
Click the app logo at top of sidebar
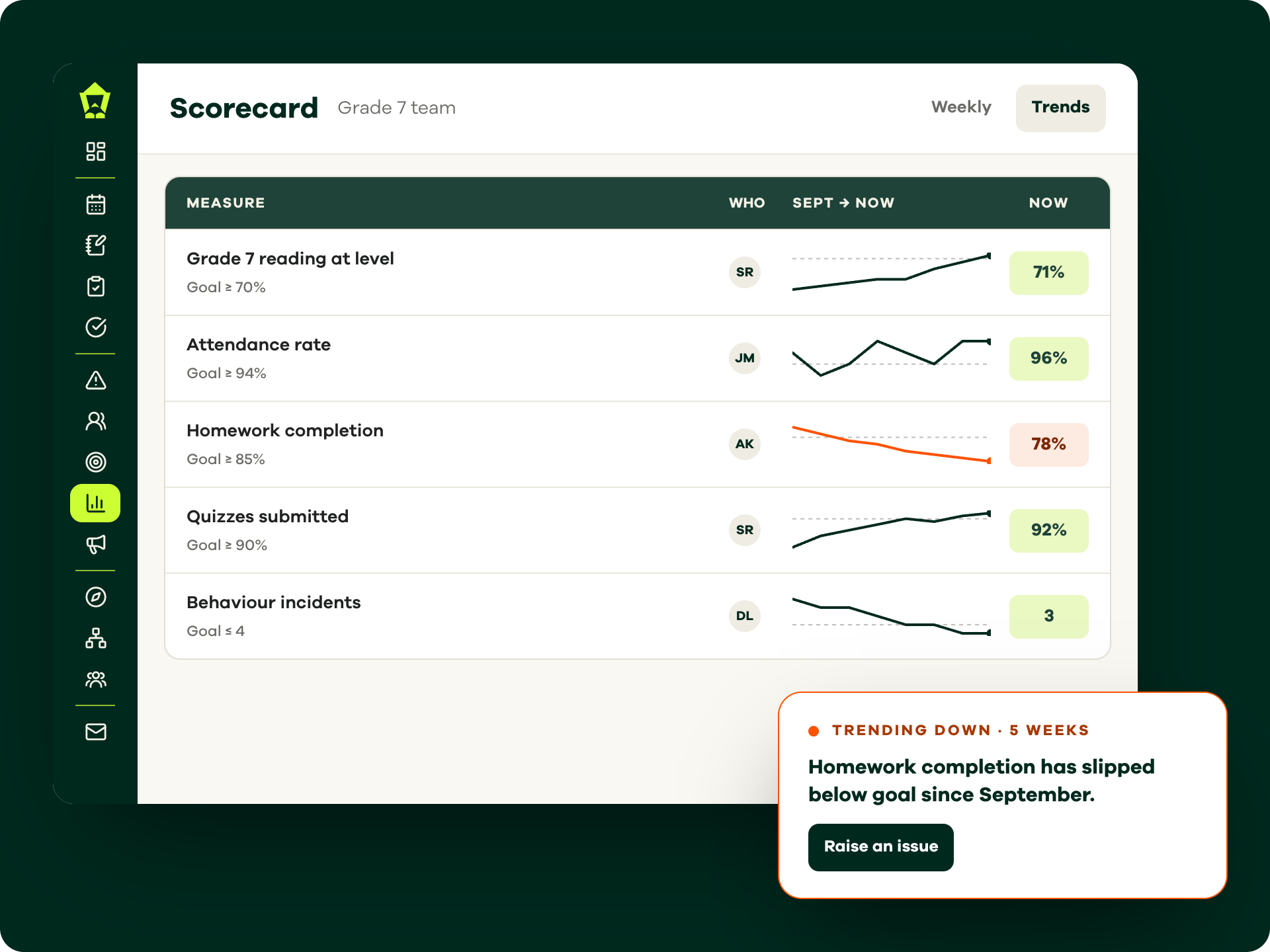pos(95,100)
